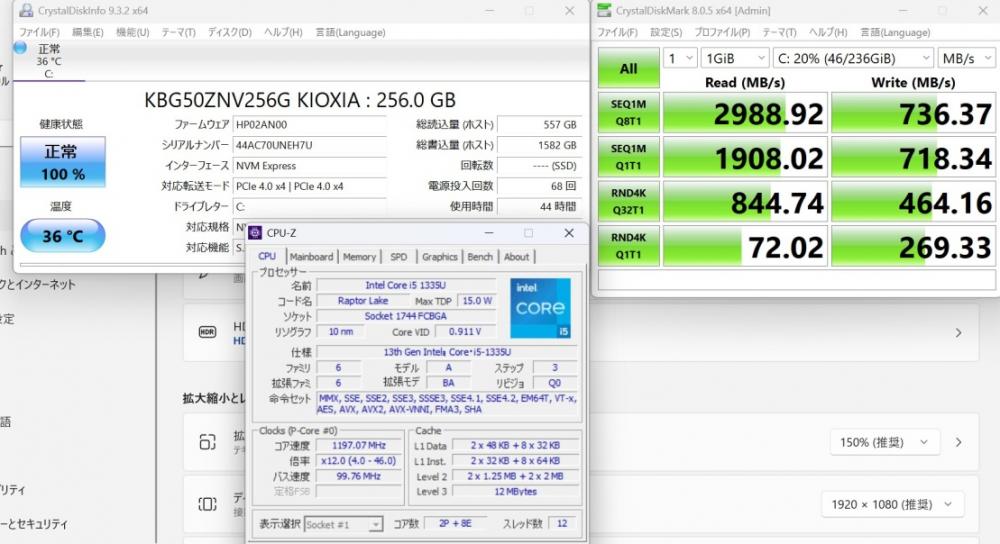
Task: Open テーマ(T) menu in CrystalDiskInfo
Action: coord(178,32)
